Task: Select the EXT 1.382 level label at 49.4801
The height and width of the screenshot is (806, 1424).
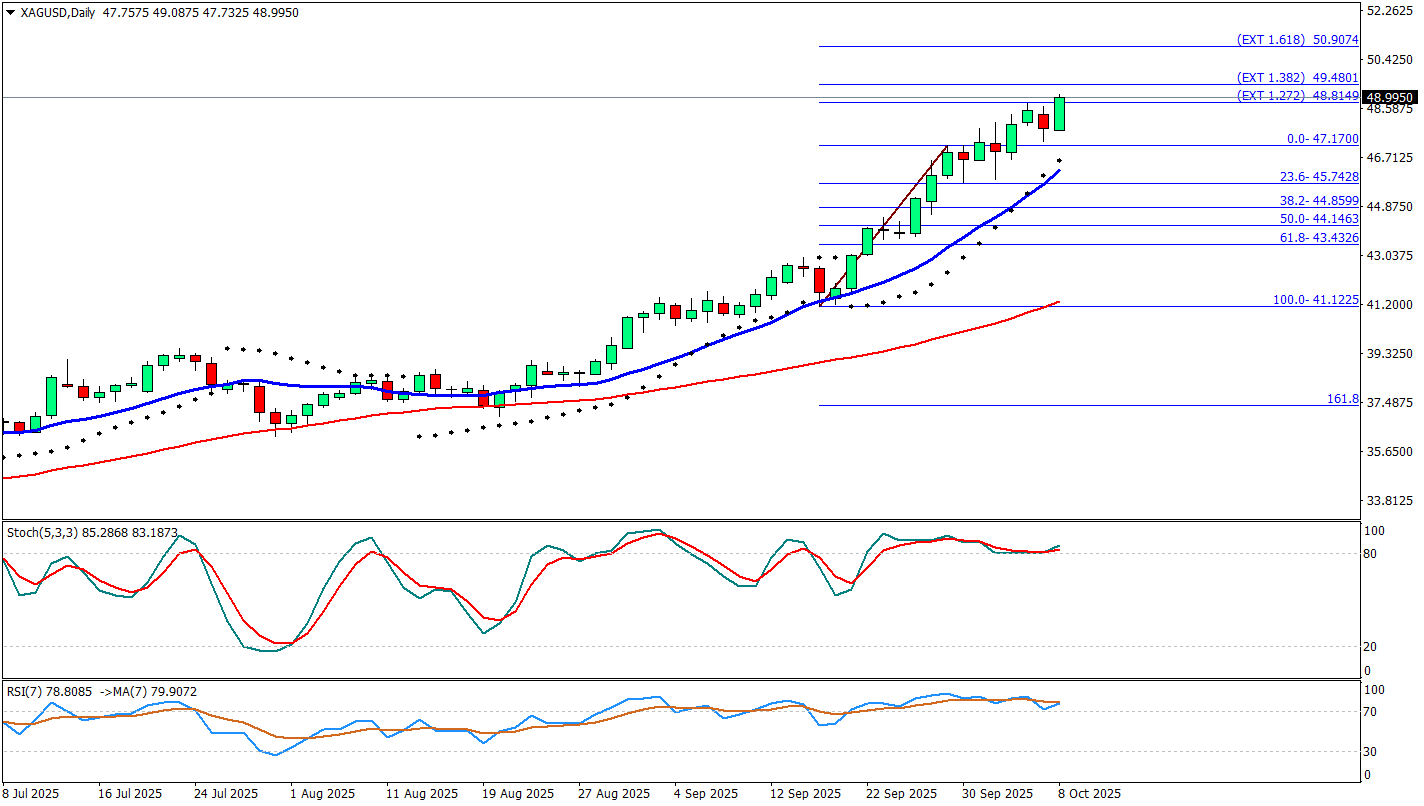Action: coord(1297,77)
